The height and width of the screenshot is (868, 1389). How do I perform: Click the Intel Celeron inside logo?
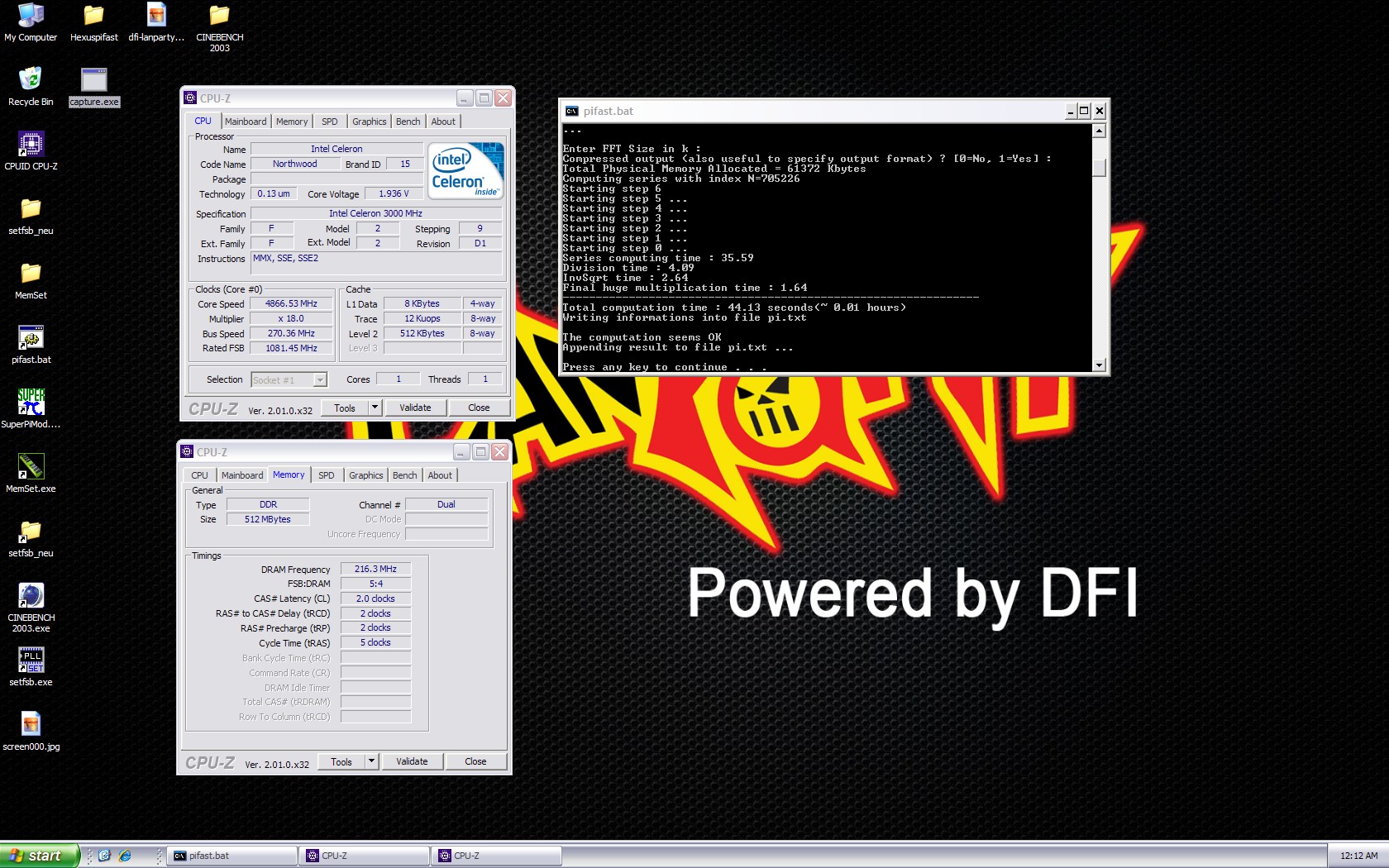tap(465, 171)
